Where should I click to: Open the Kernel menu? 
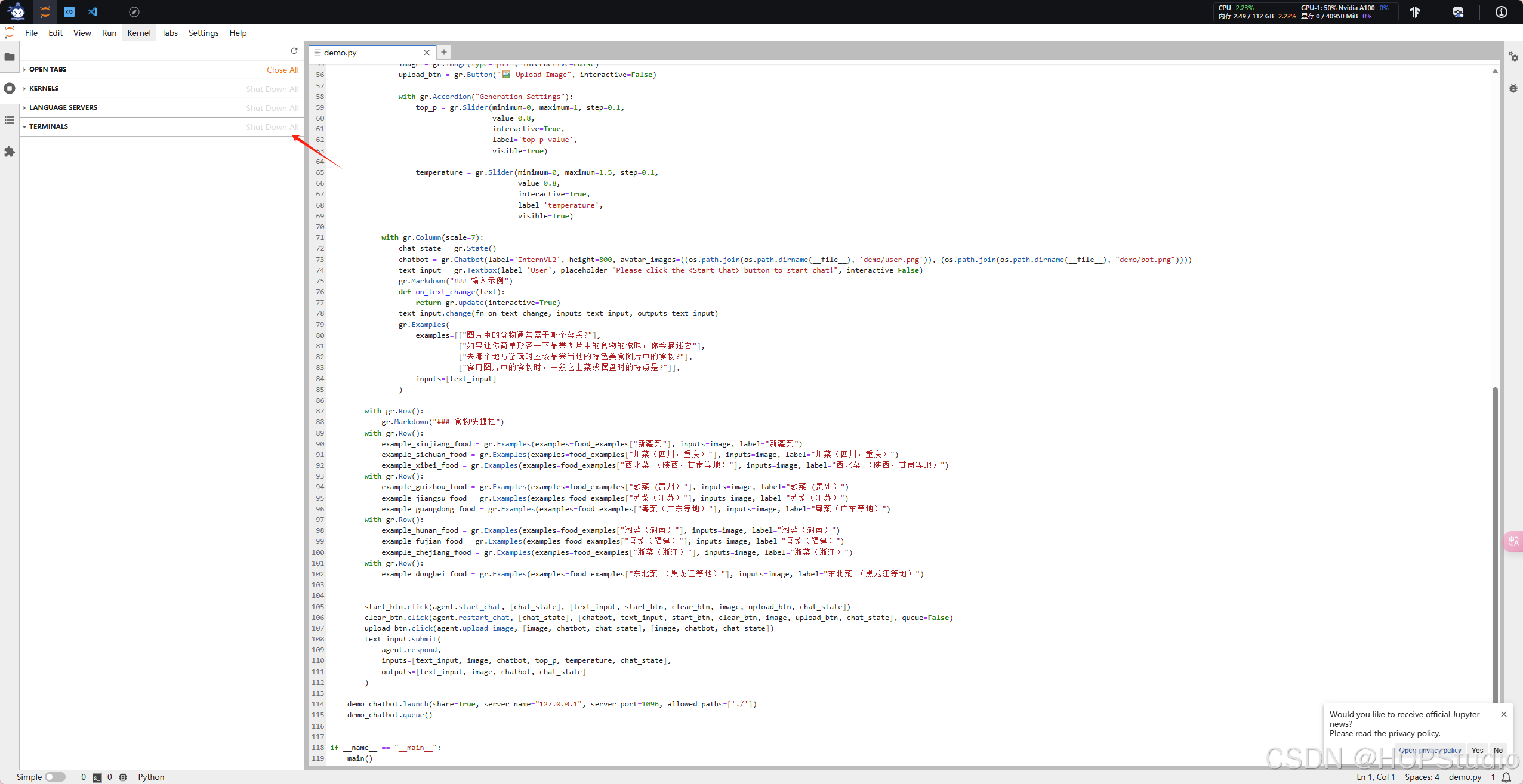point(138,33)
